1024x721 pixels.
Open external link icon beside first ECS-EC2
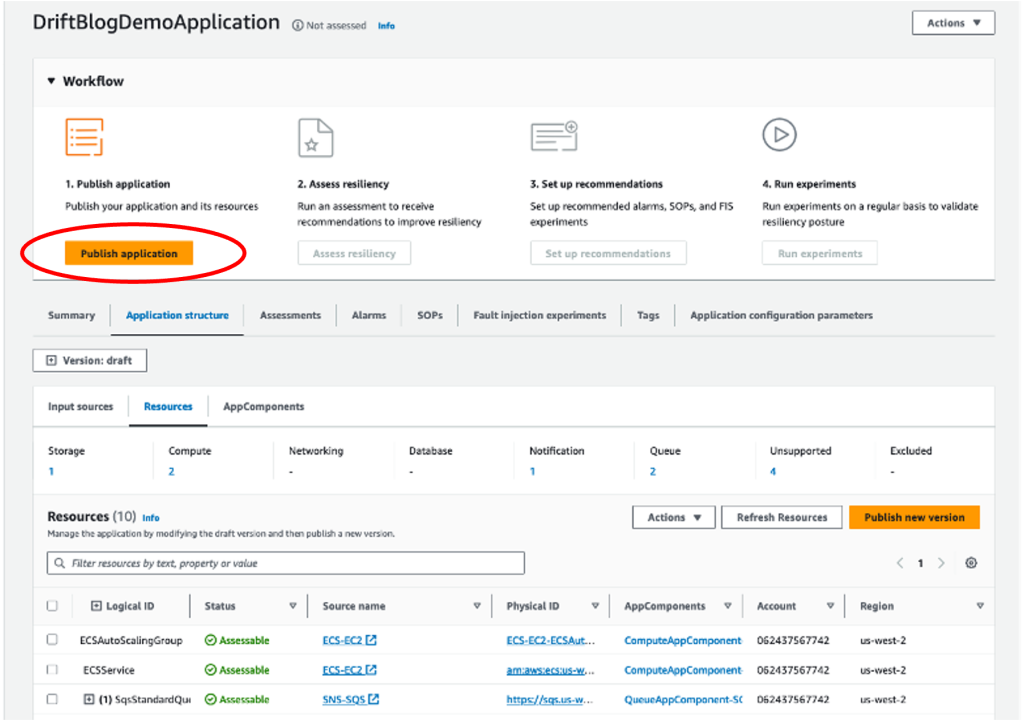pyautogui.click(x=371, y=640)
